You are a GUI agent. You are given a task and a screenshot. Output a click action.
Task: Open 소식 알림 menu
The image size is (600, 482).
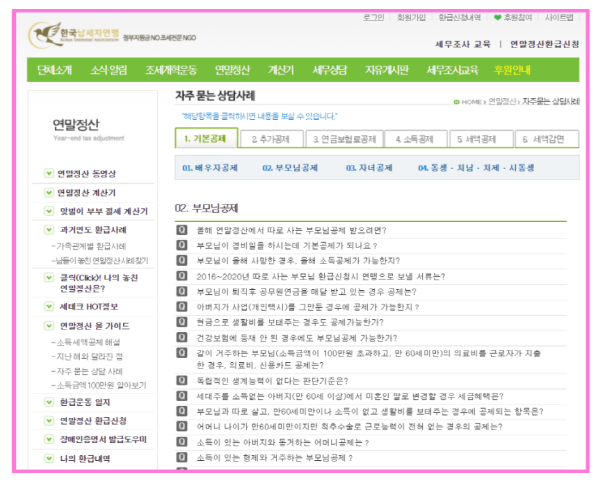pos(109,70)
